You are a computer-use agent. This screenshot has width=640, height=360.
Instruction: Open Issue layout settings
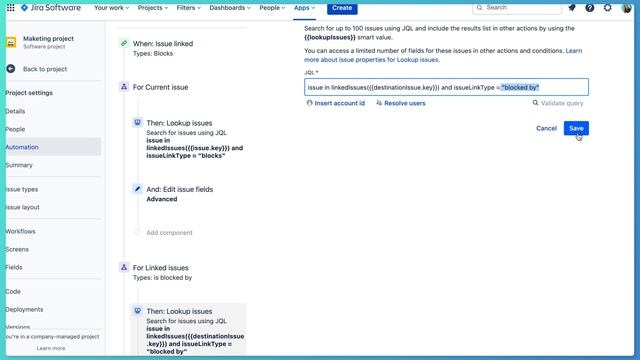click(x=22, y=207)
